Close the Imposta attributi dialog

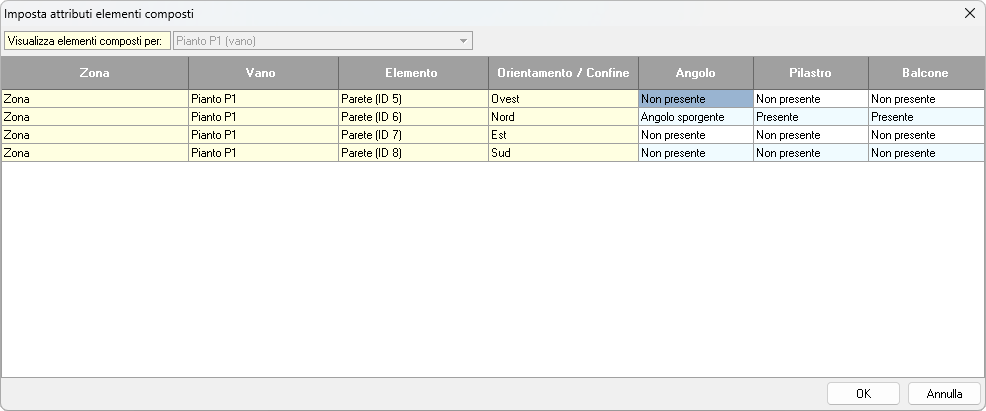tap(969, 13)
